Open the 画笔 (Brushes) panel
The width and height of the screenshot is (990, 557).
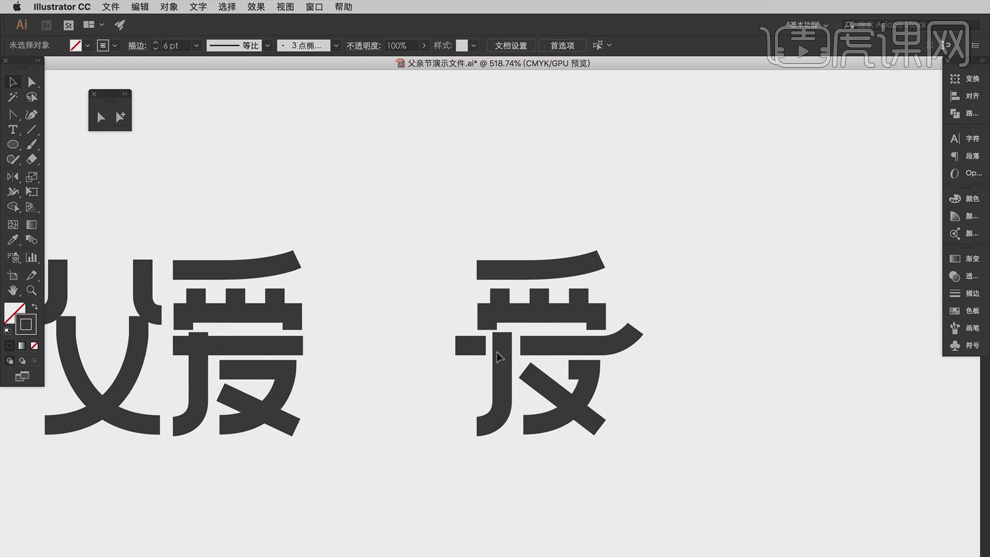coord(965,328)
